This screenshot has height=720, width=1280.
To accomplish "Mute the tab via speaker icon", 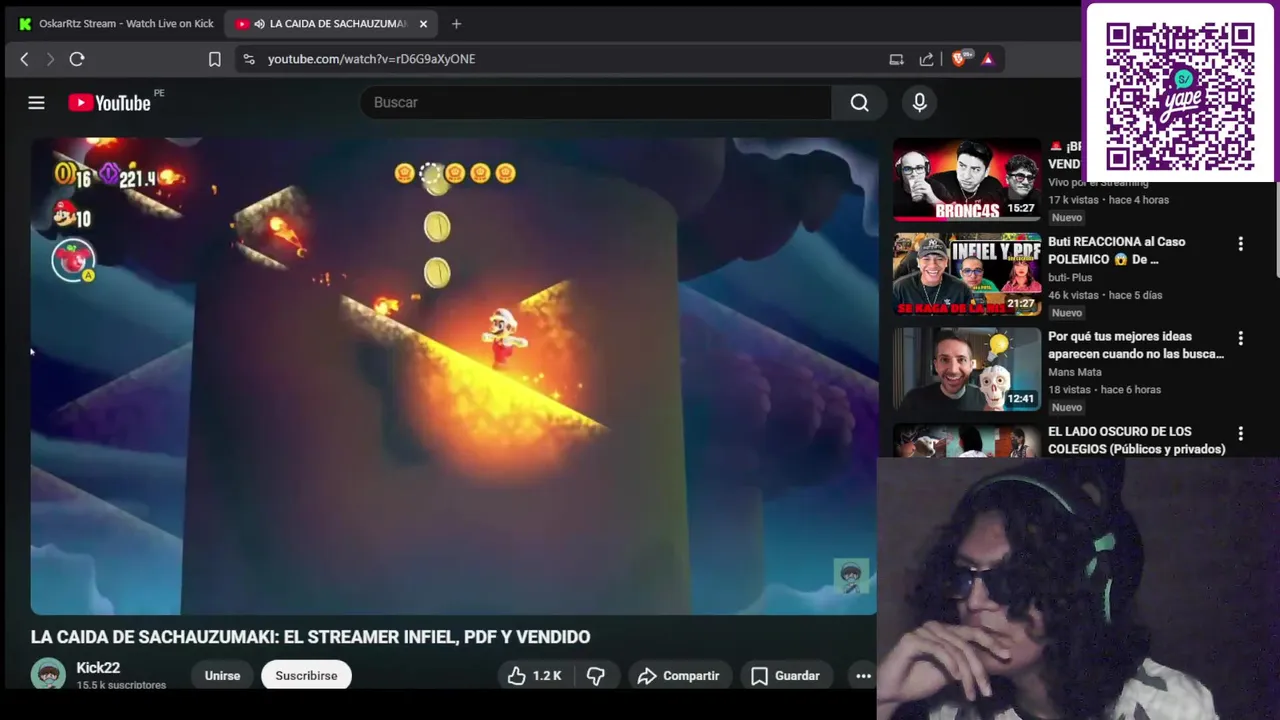I will coord(259,23).
